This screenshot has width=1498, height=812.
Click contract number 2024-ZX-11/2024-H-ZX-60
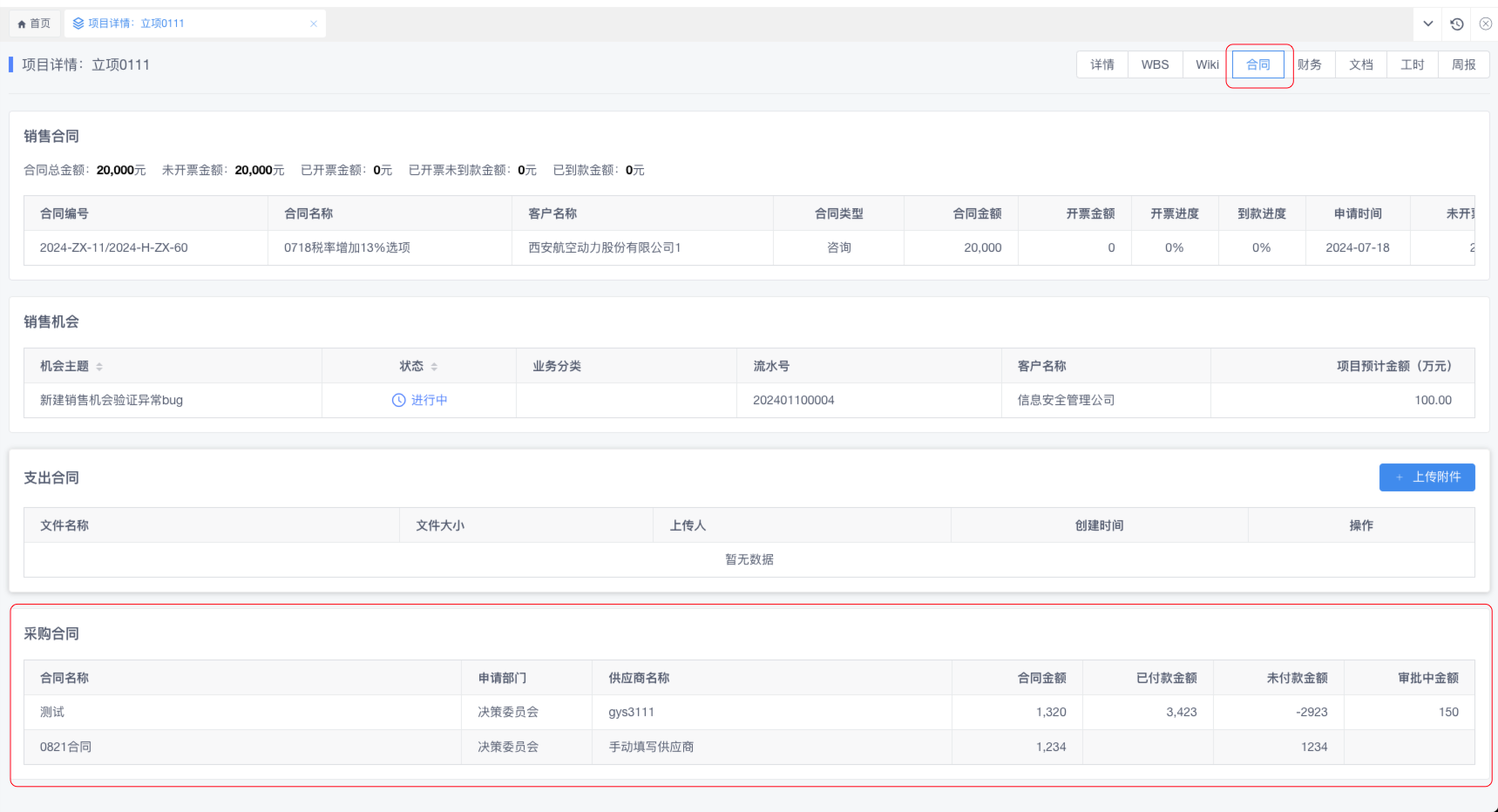tap(114, 247)
